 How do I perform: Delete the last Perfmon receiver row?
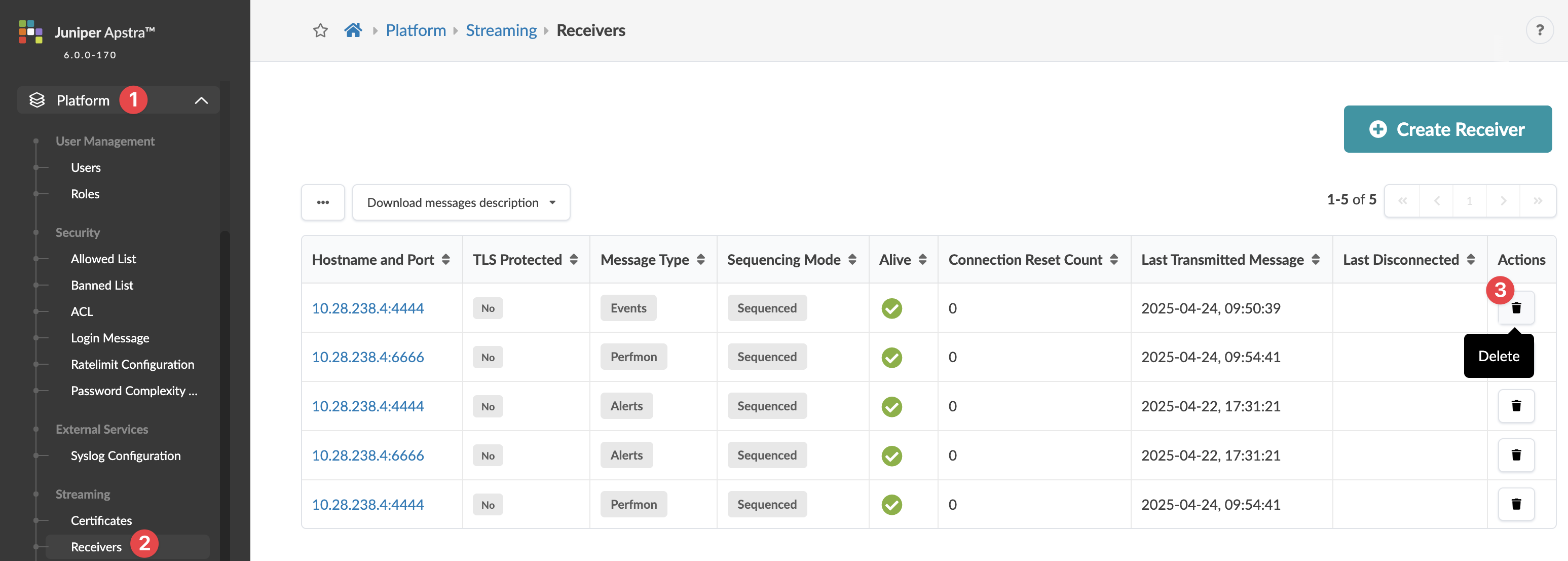pos(1516,504)
